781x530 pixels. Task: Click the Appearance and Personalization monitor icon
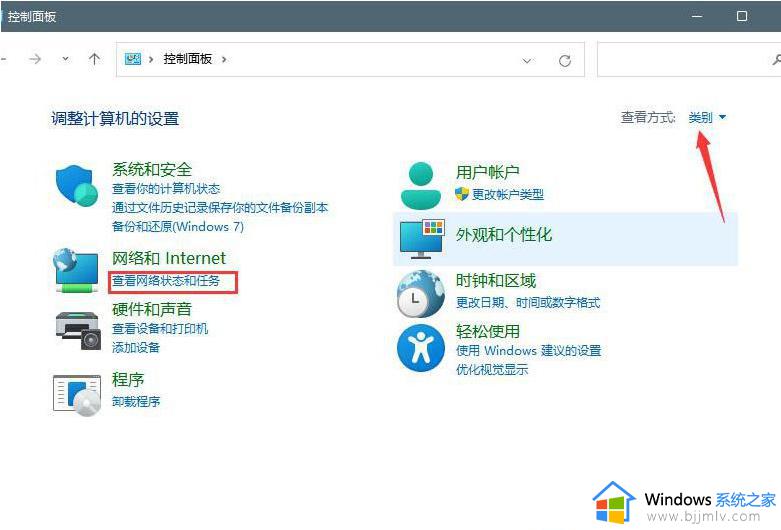(x=421, y=239)
